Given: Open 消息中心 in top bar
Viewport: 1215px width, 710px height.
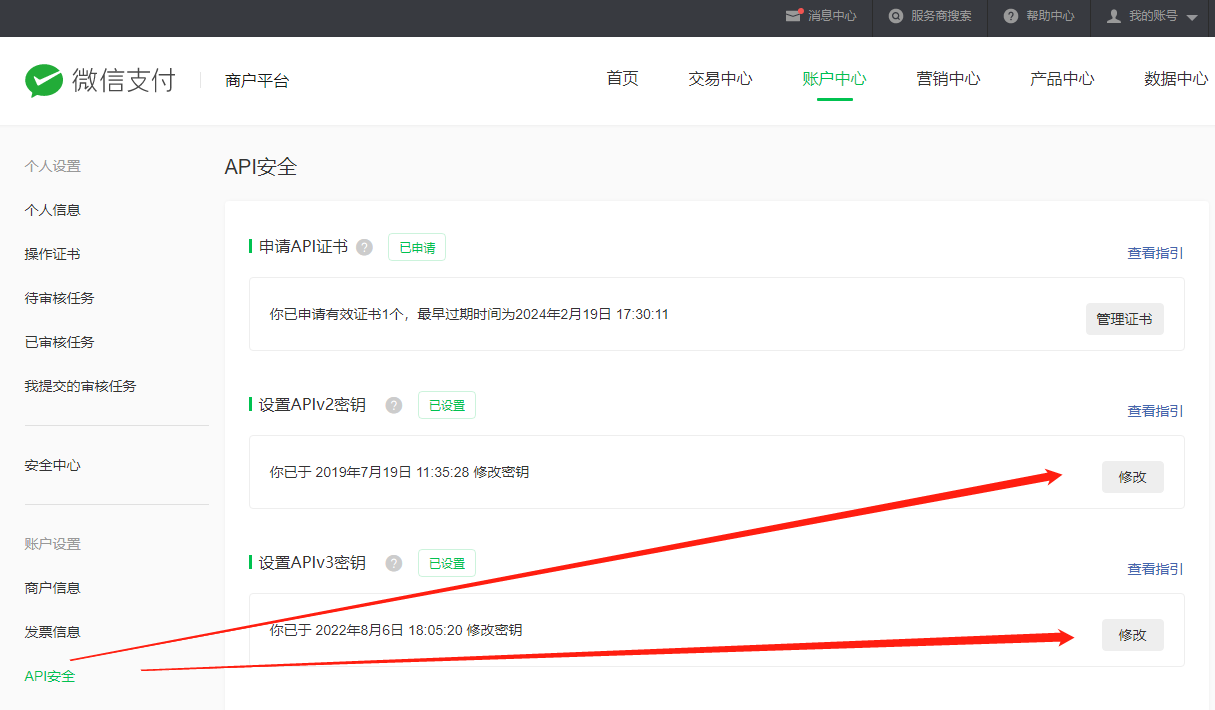Looking at the screenshot, I should point(832,16).
